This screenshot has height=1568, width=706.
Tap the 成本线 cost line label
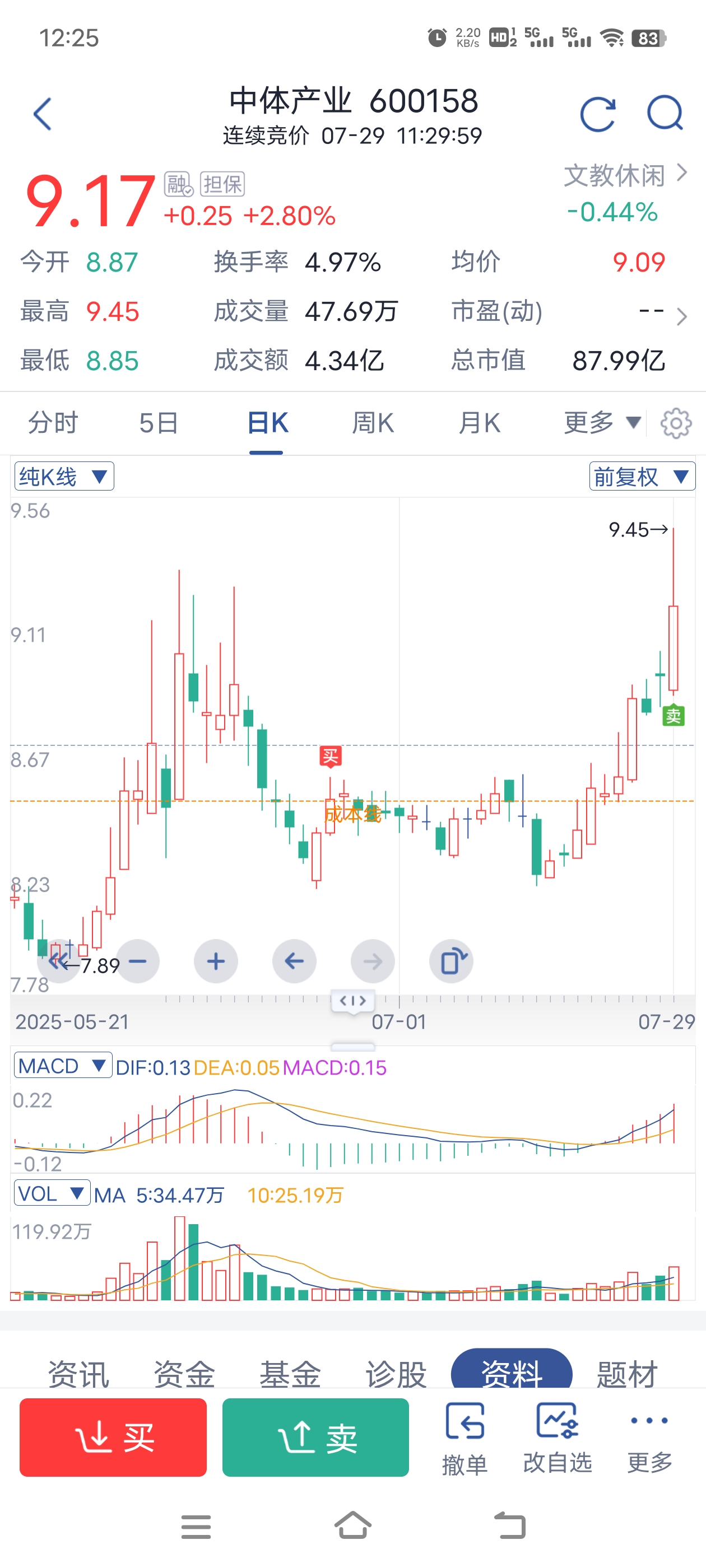(352, 814)
